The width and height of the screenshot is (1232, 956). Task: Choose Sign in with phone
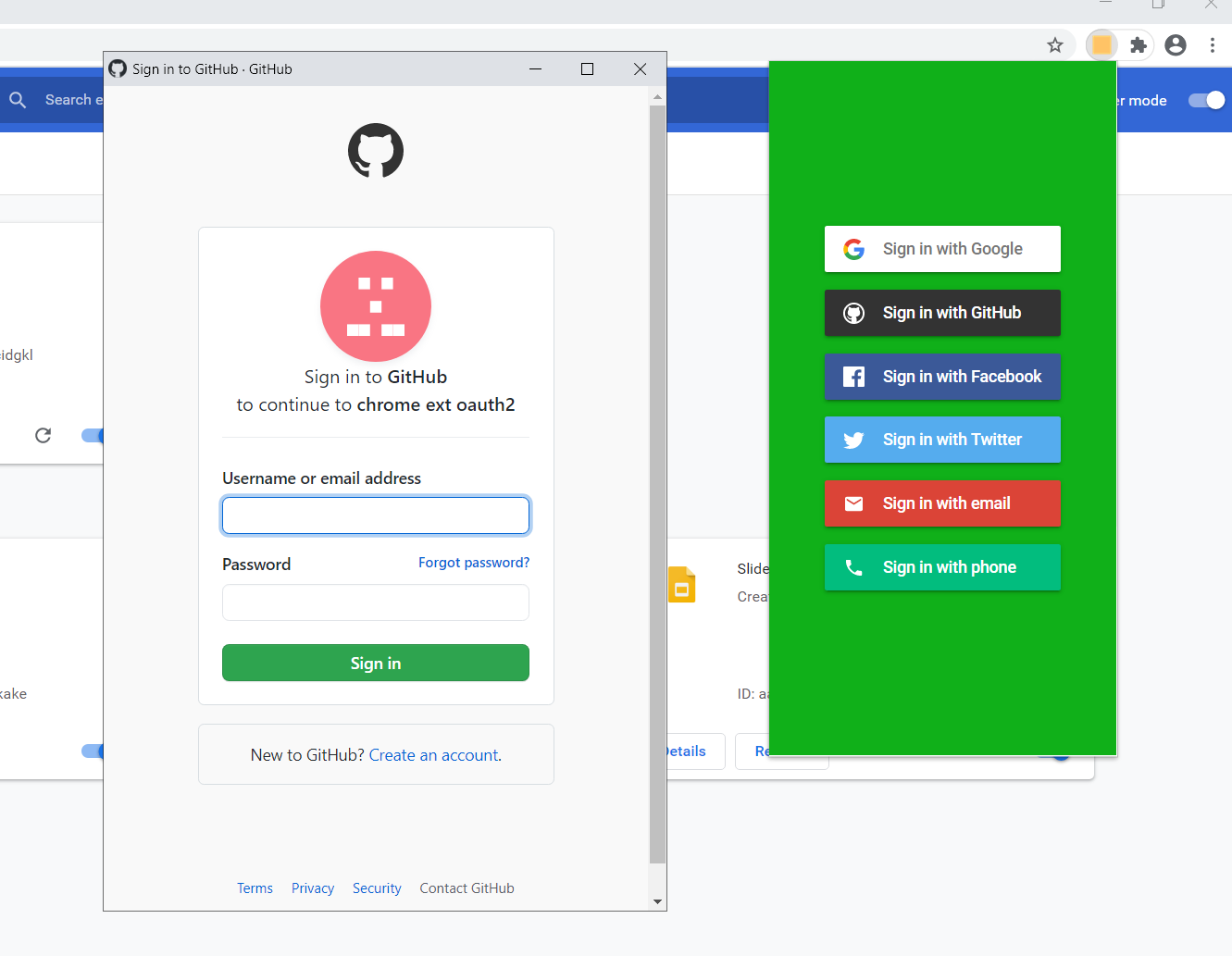942,567
